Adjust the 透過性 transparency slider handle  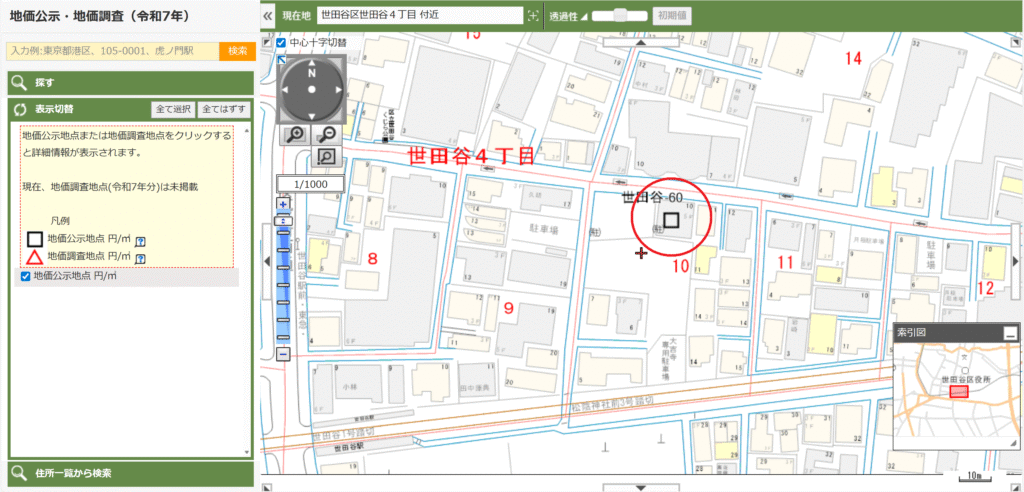pos(622,15)
